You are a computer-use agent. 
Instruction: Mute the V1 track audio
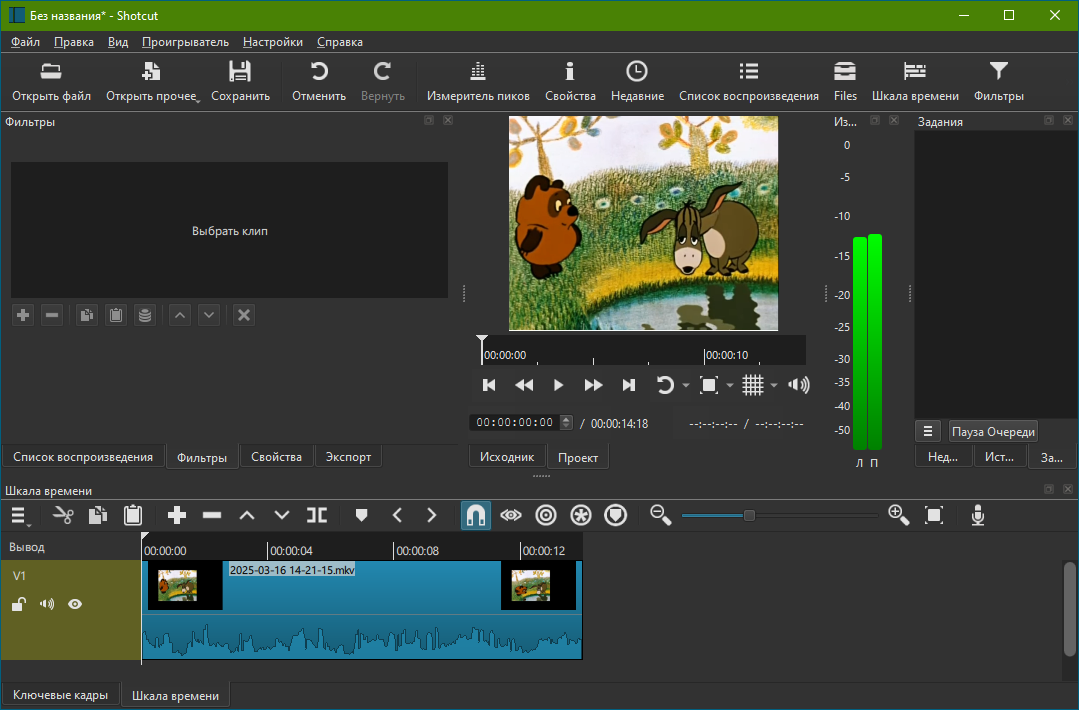click(x=47, y=604)
